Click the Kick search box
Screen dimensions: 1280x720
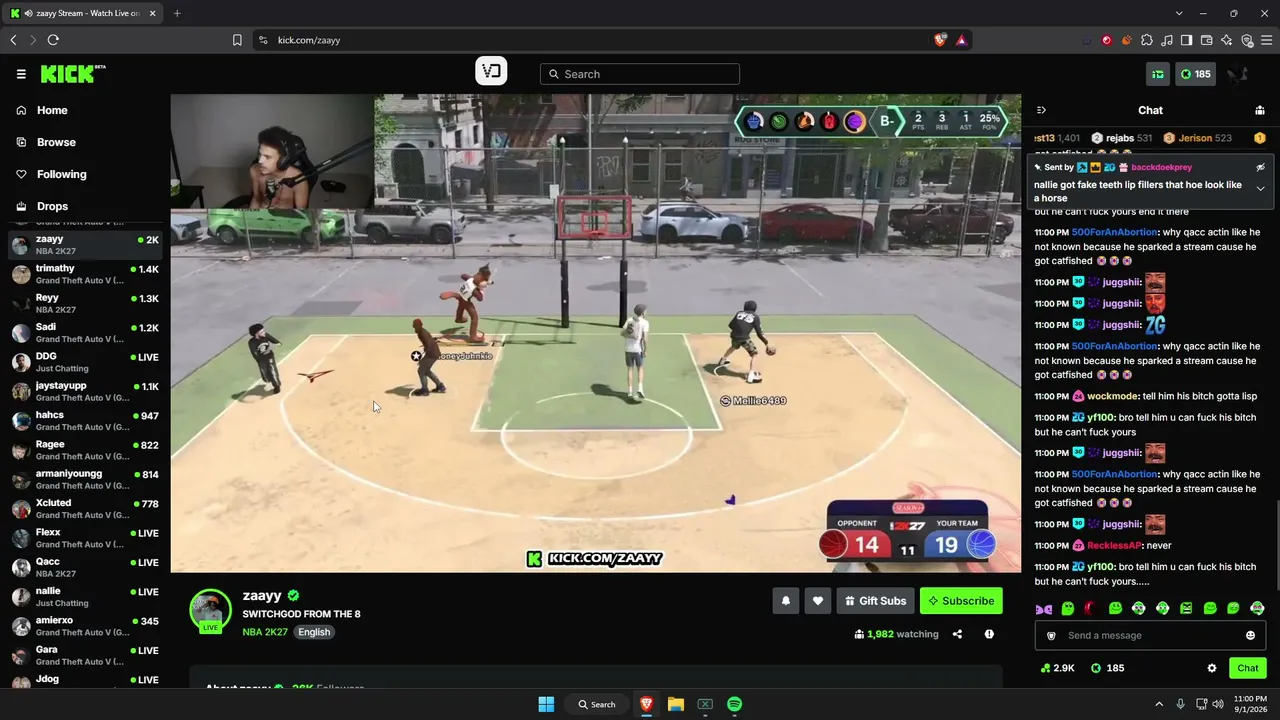tap(640, 74)
